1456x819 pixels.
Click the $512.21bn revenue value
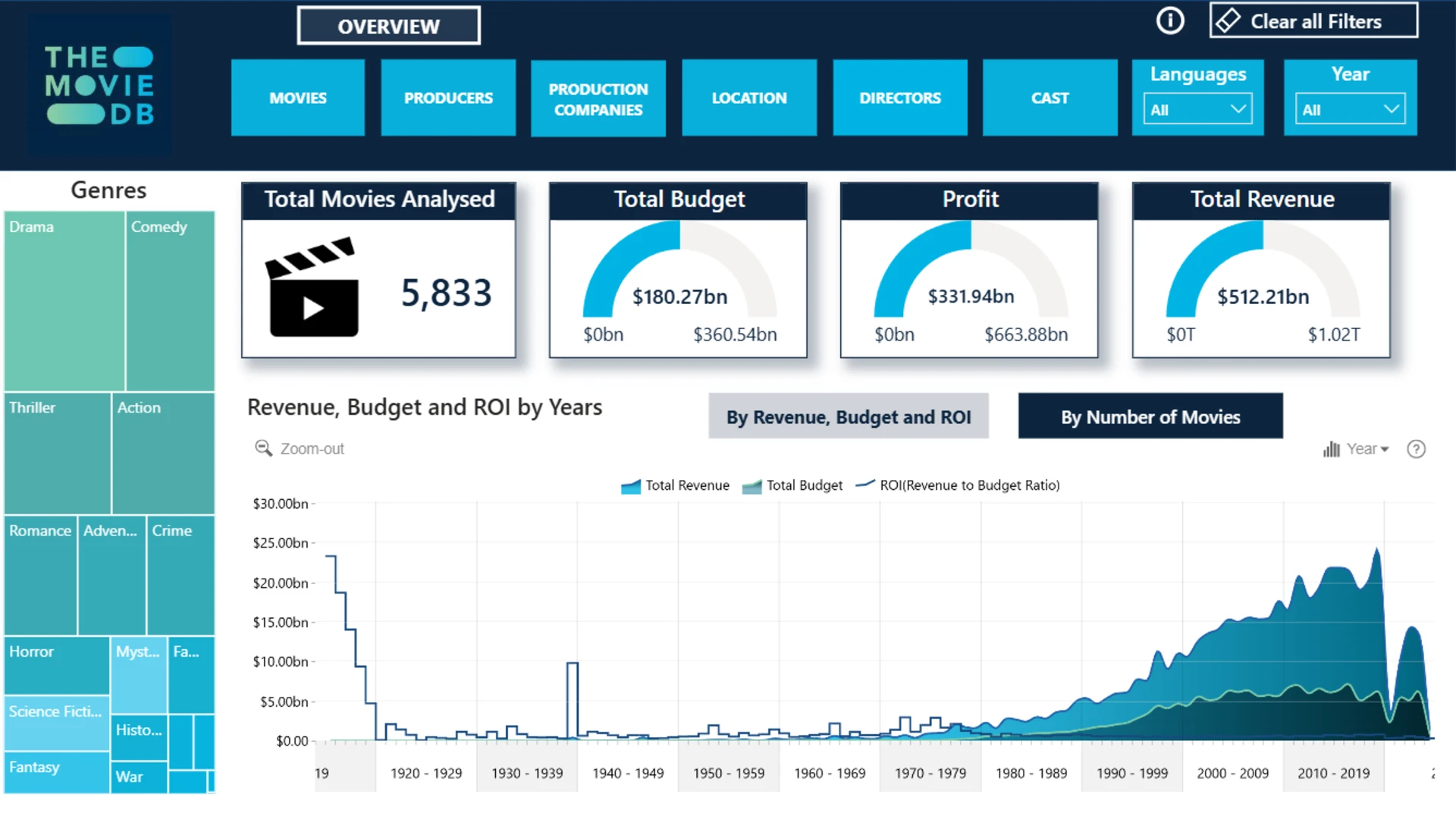[x=1263, y=297]
